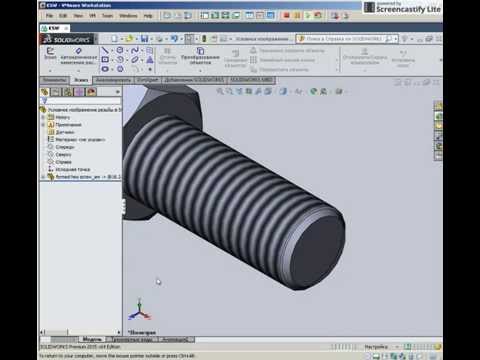
Task: Open the VM menu
Action: 92,16
